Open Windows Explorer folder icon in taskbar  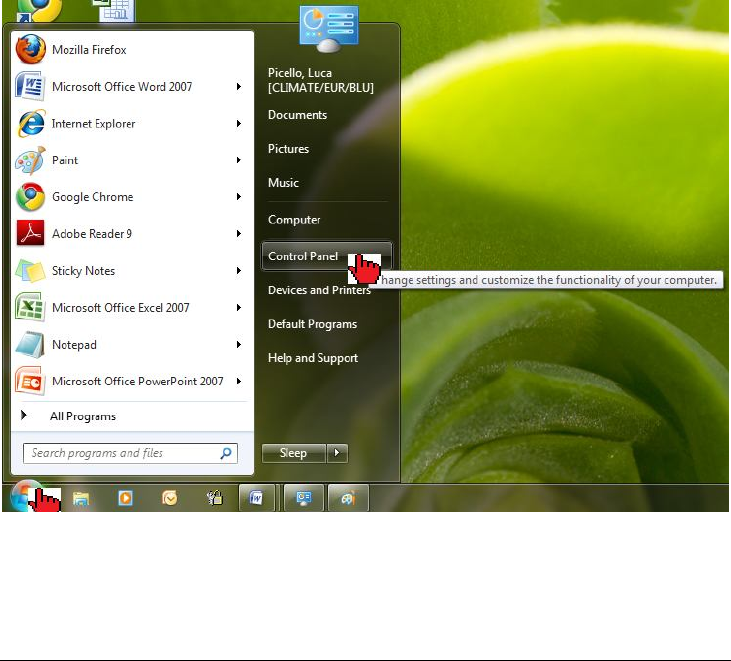click(x=80, y=498)
